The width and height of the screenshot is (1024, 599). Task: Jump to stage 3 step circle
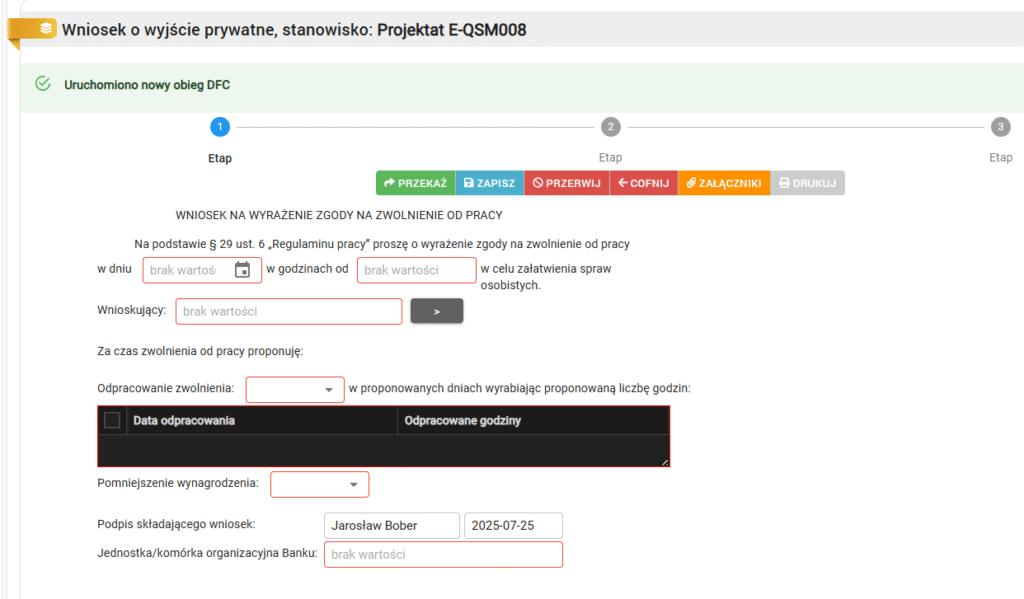coord(1000,126)
